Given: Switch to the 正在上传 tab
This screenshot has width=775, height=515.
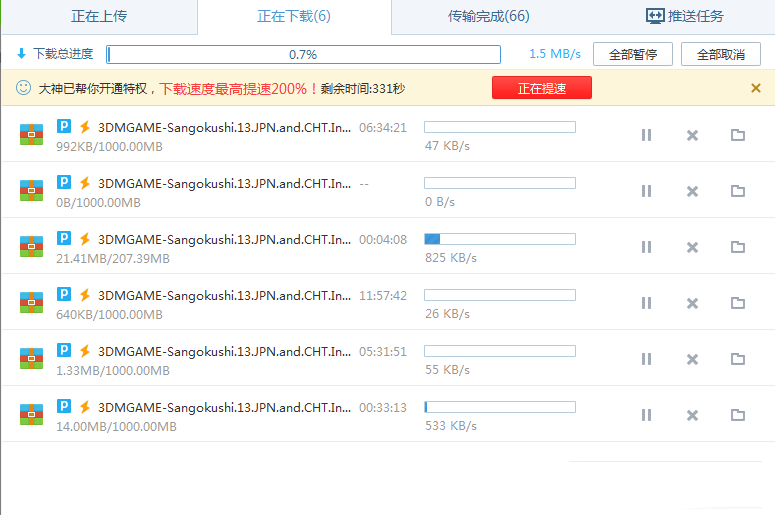Looking at the screenshot, I should (99, 16).
